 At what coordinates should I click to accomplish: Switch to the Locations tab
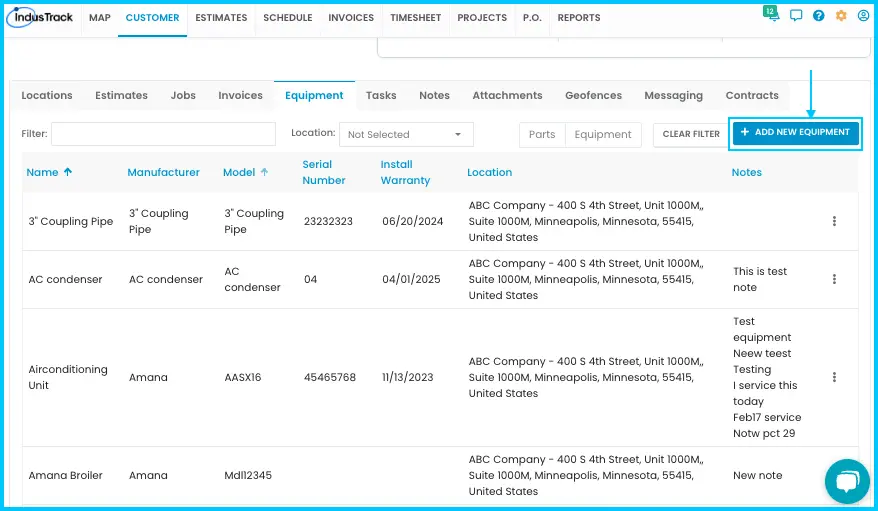point(47,95)
